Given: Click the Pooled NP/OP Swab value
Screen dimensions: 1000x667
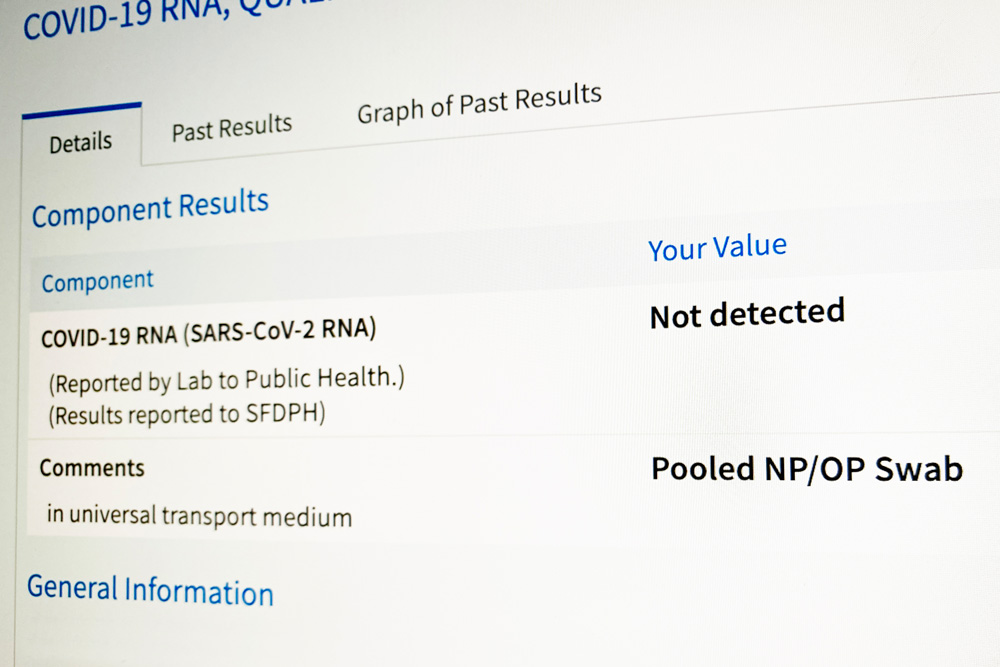Looking at the screenshot, I should click(x=807, y=469).
